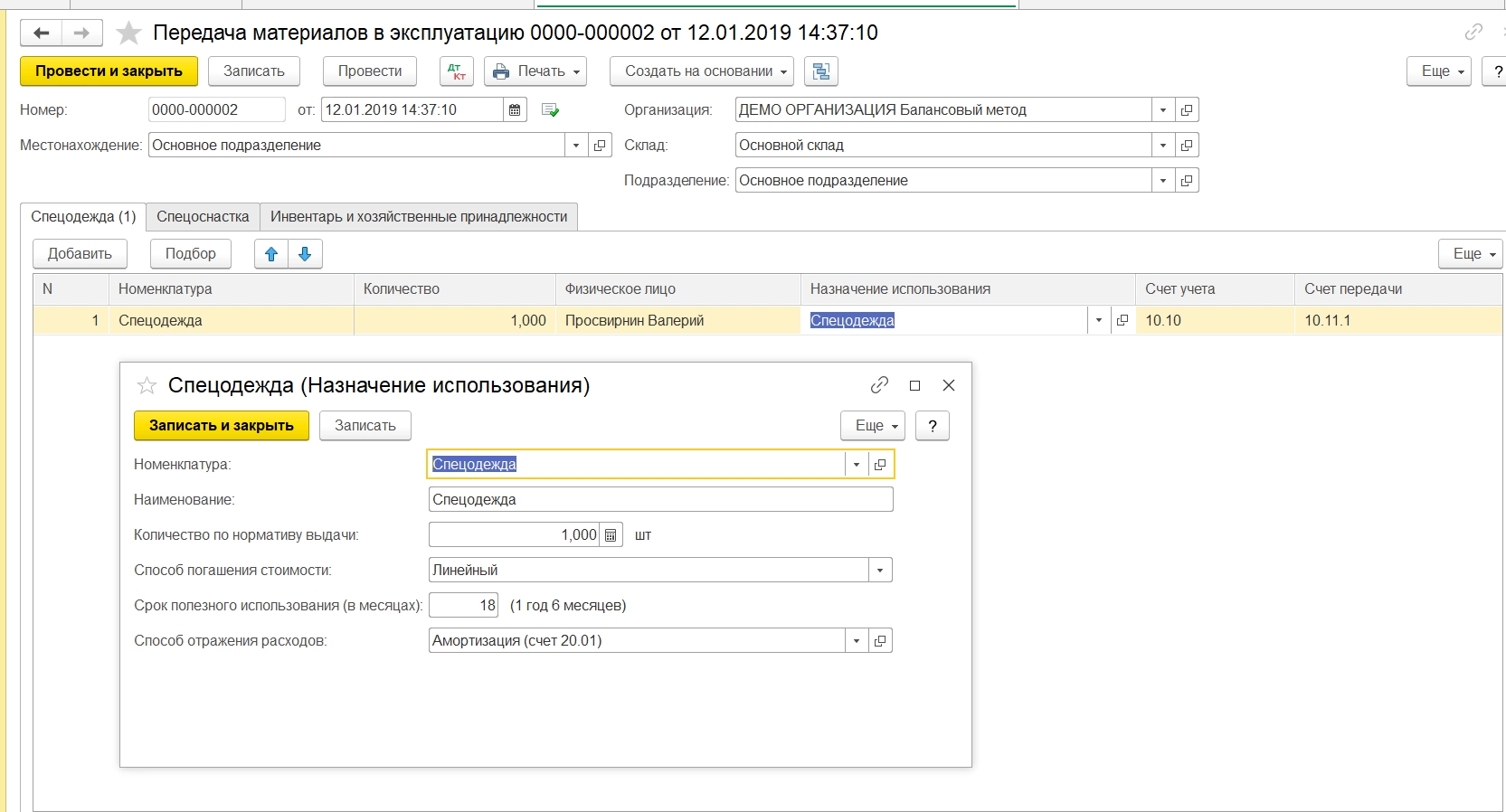This screenshot has height=812, width=1506.
Task: Add the document to favorites with the star
Action: 129,33
